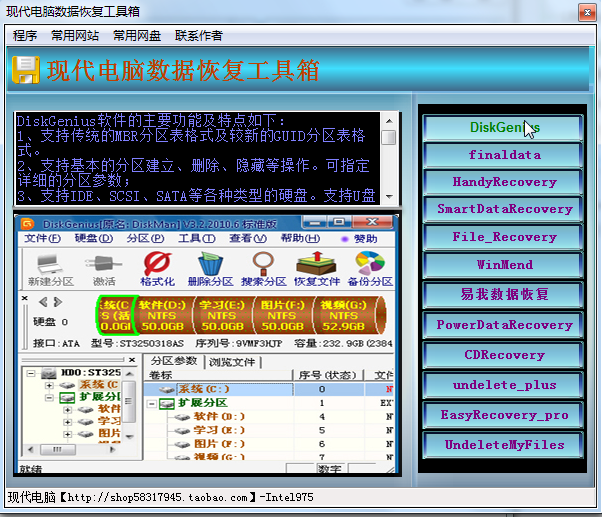Click the 格式化 icon in DiskGenius preview

click(x=157, y=269)
